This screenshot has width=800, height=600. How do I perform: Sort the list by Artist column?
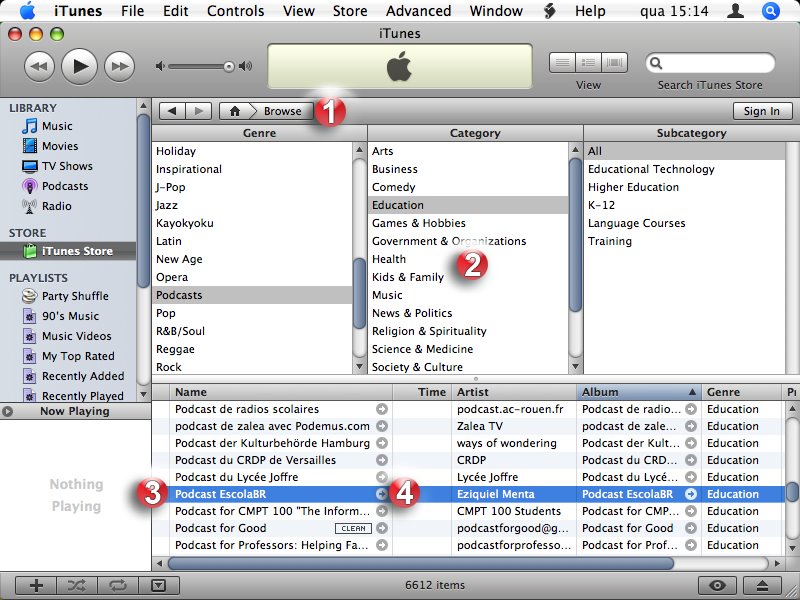click(514, 392)
